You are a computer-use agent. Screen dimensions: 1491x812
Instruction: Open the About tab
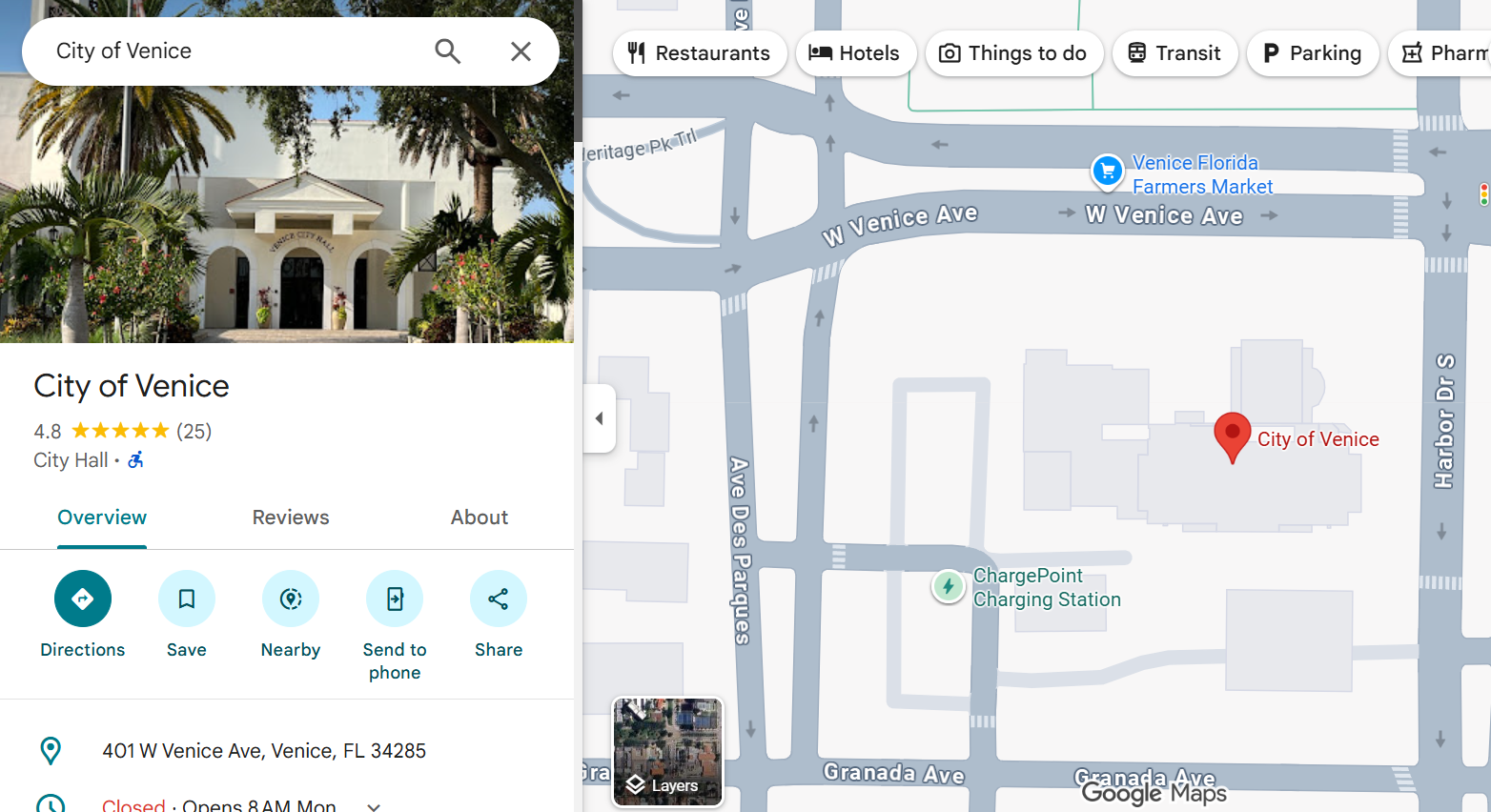point(480,518)
